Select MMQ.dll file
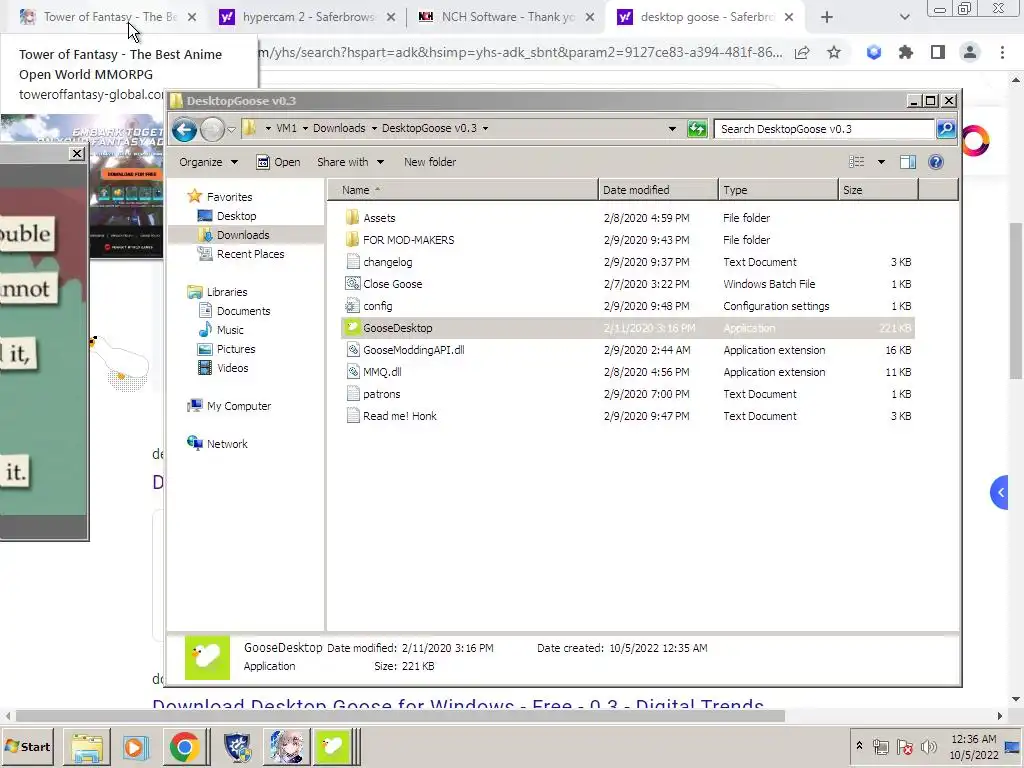Image resolution: width=1024 pixels, height=768 pixels. 374,372
